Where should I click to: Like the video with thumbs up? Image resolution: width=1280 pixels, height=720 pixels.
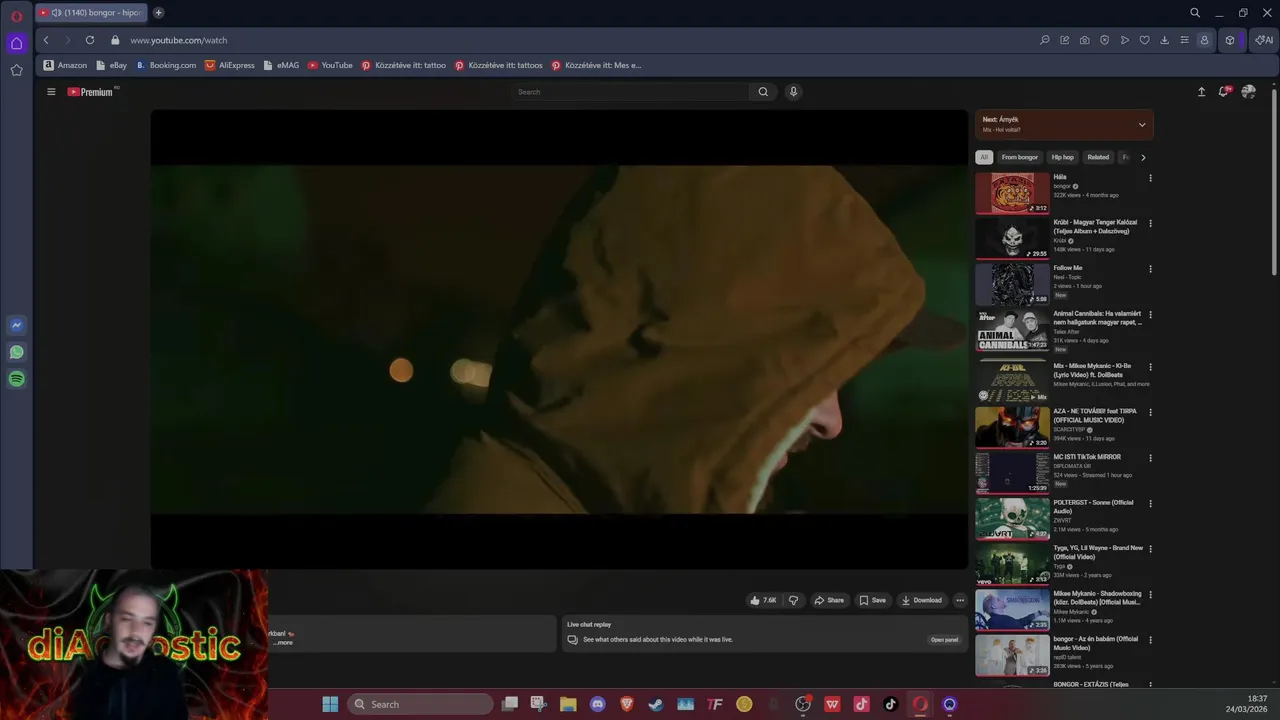[x=763, y=600]
